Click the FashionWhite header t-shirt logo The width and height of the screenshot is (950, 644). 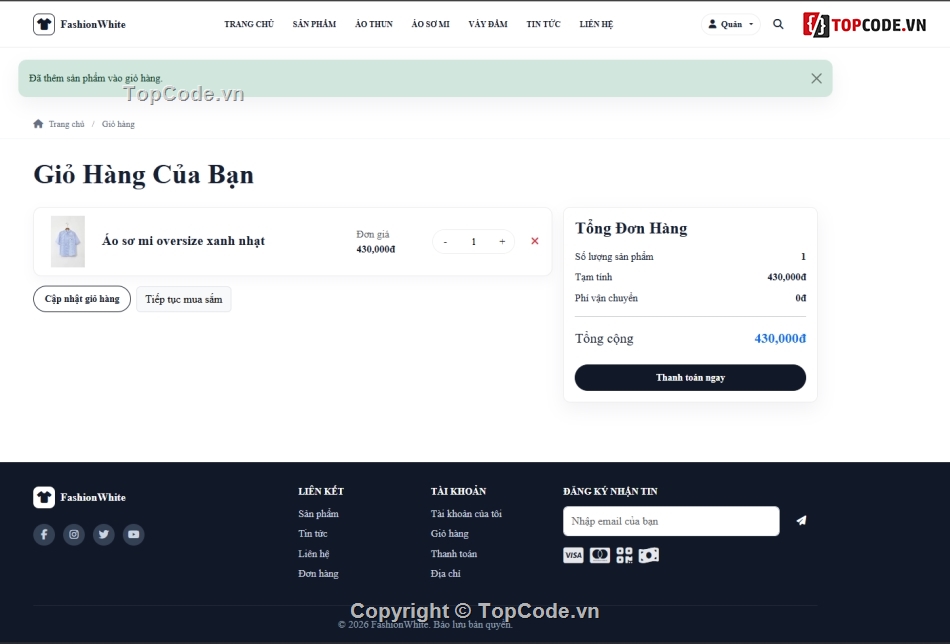(x=44, y=24)
